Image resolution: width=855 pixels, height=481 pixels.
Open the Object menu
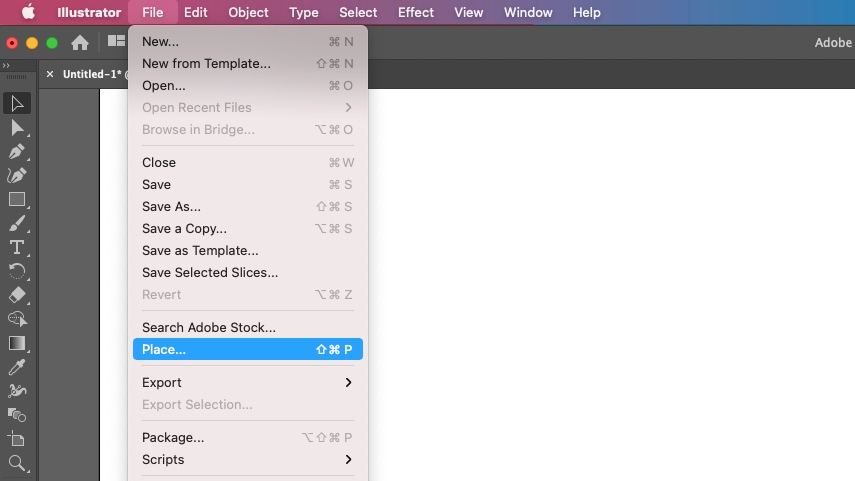(x=248, y=12)
